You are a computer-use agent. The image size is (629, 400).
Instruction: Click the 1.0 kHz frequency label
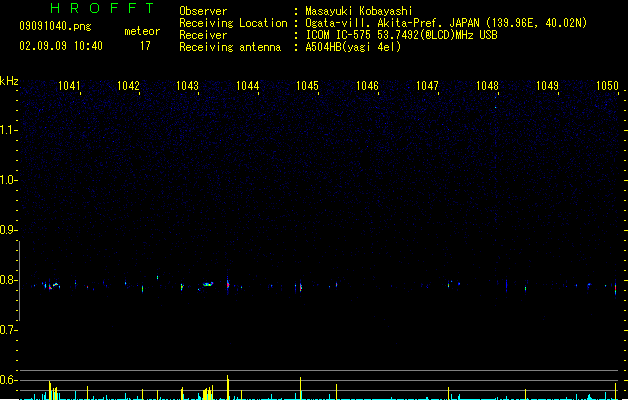tap(7, 180)
